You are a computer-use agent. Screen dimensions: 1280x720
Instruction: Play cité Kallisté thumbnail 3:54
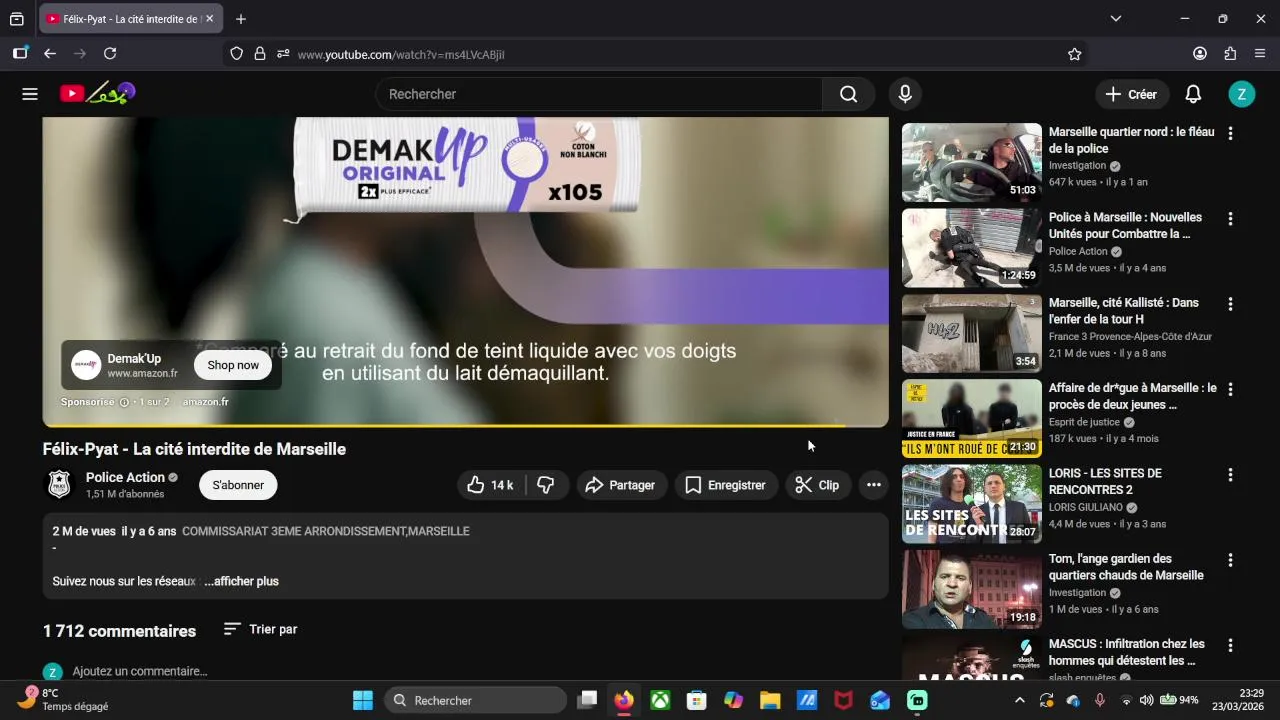[x=972, y=333]
